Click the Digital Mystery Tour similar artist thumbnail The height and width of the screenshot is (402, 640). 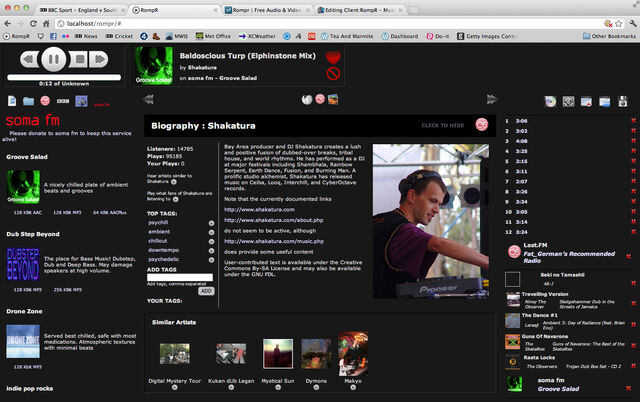click(x=175, y=353)
